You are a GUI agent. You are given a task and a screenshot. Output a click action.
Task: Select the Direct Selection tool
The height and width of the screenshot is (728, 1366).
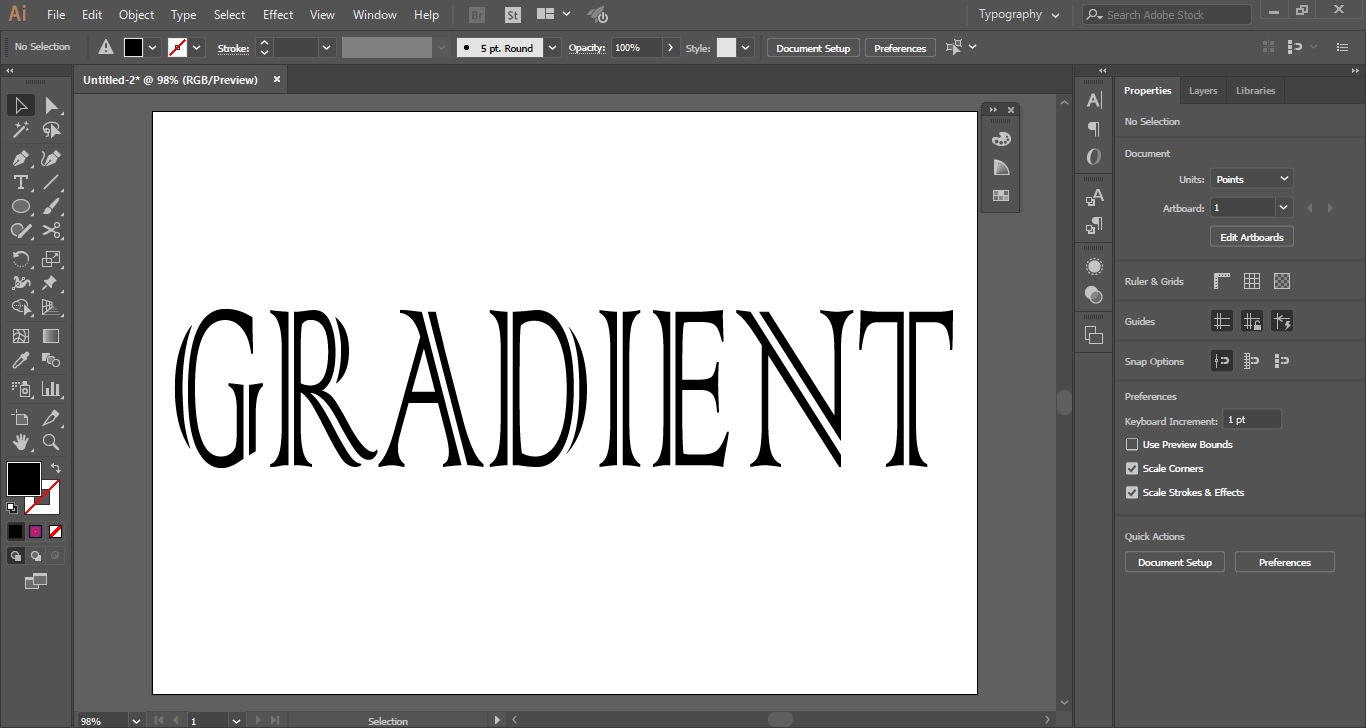pyautogui.click(x=51, y=105)
